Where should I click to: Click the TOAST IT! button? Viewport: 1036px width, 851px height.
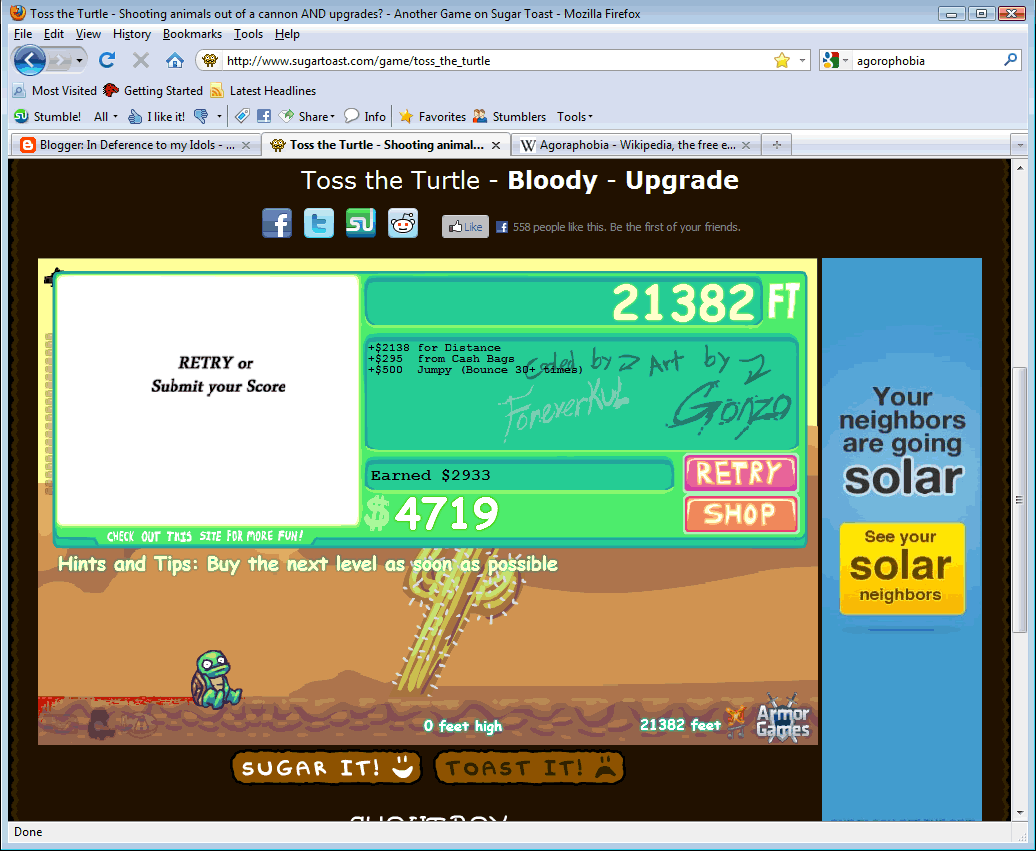529,768
